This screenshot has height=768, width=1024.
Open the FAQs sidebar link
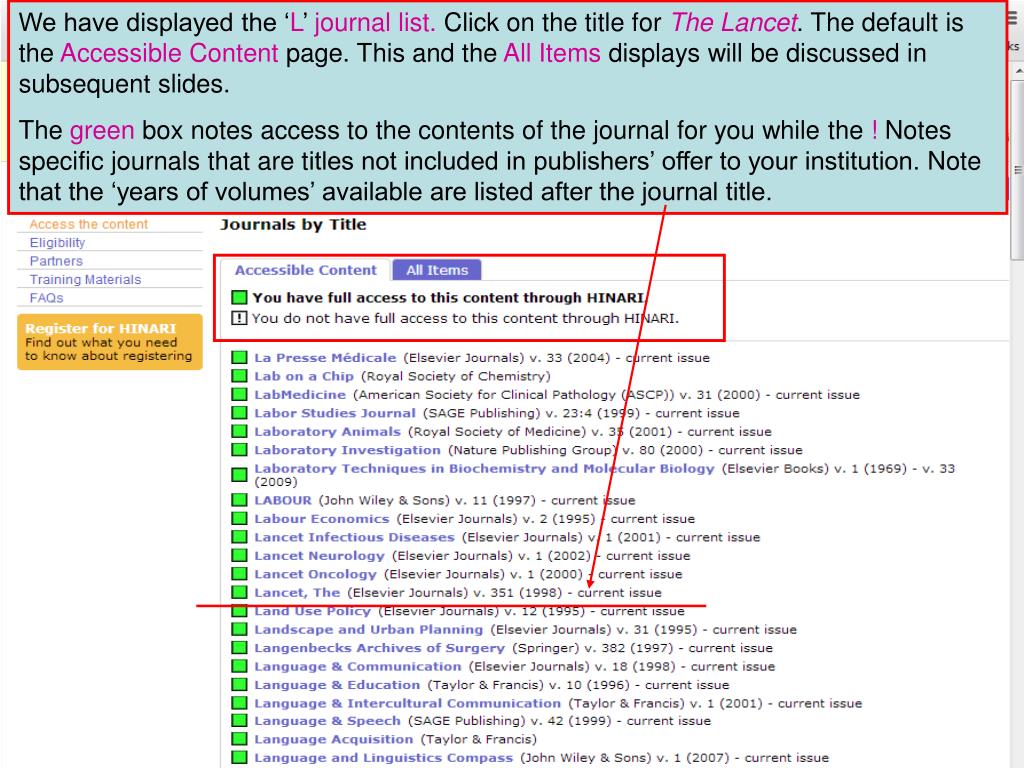click(46, 297)
